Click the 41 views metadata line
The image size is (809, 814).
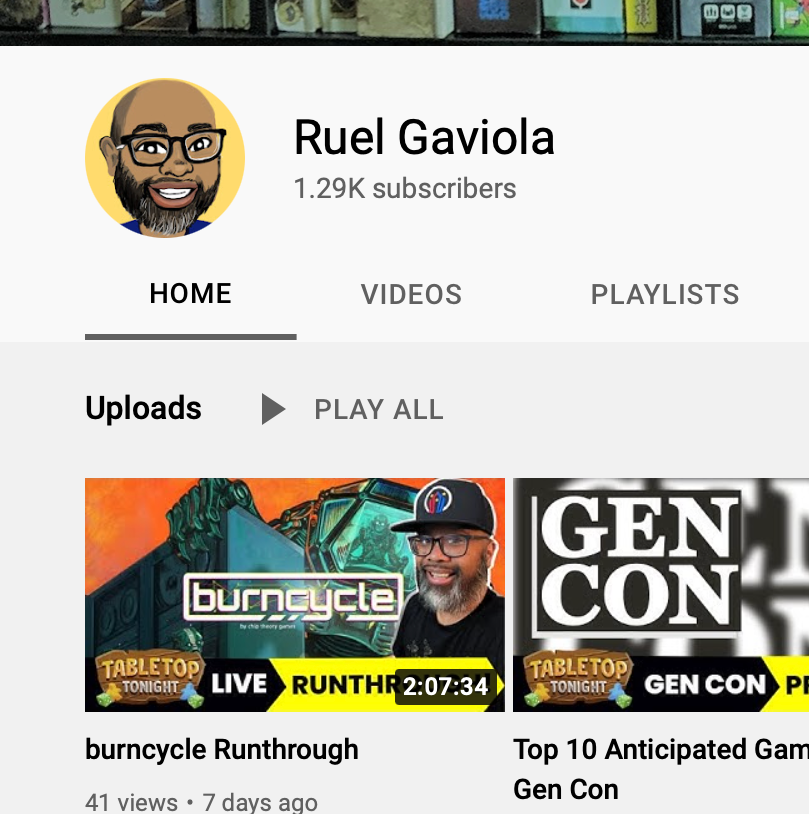point(201,802)
